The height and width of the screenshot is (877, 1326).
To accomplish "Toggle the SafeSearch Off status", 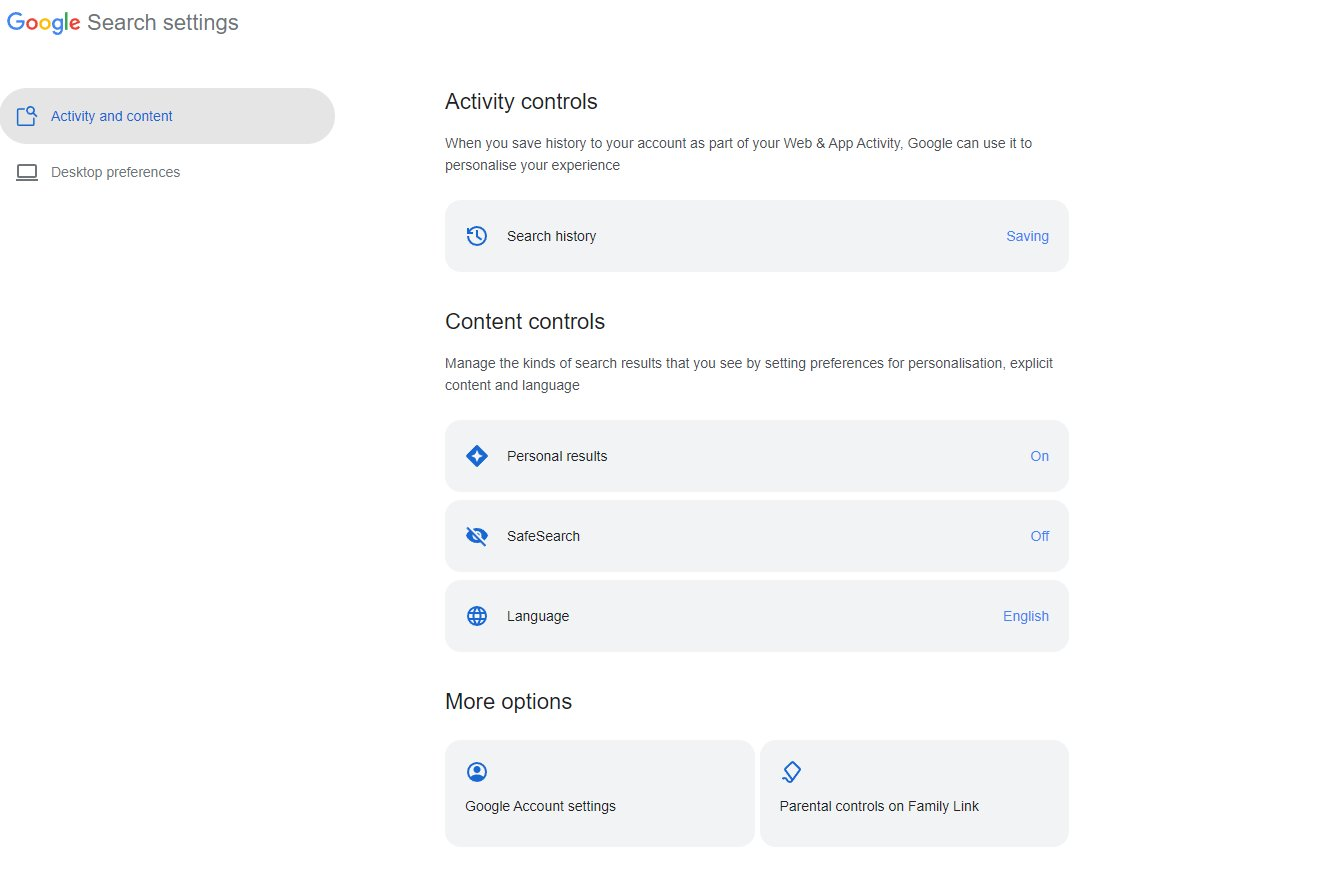I will click(1039, 536).
